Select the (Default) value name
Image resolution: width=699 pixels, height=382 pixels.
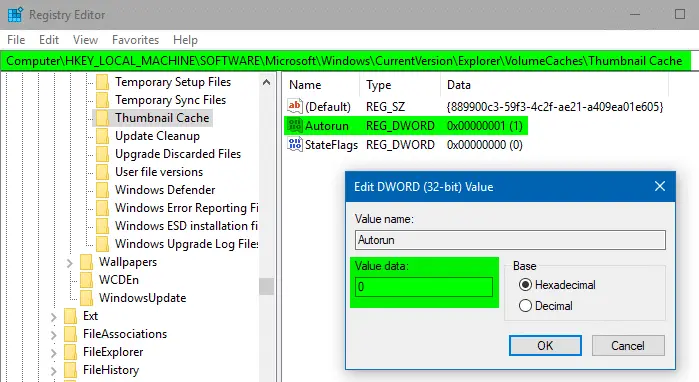tap(328, 107)
